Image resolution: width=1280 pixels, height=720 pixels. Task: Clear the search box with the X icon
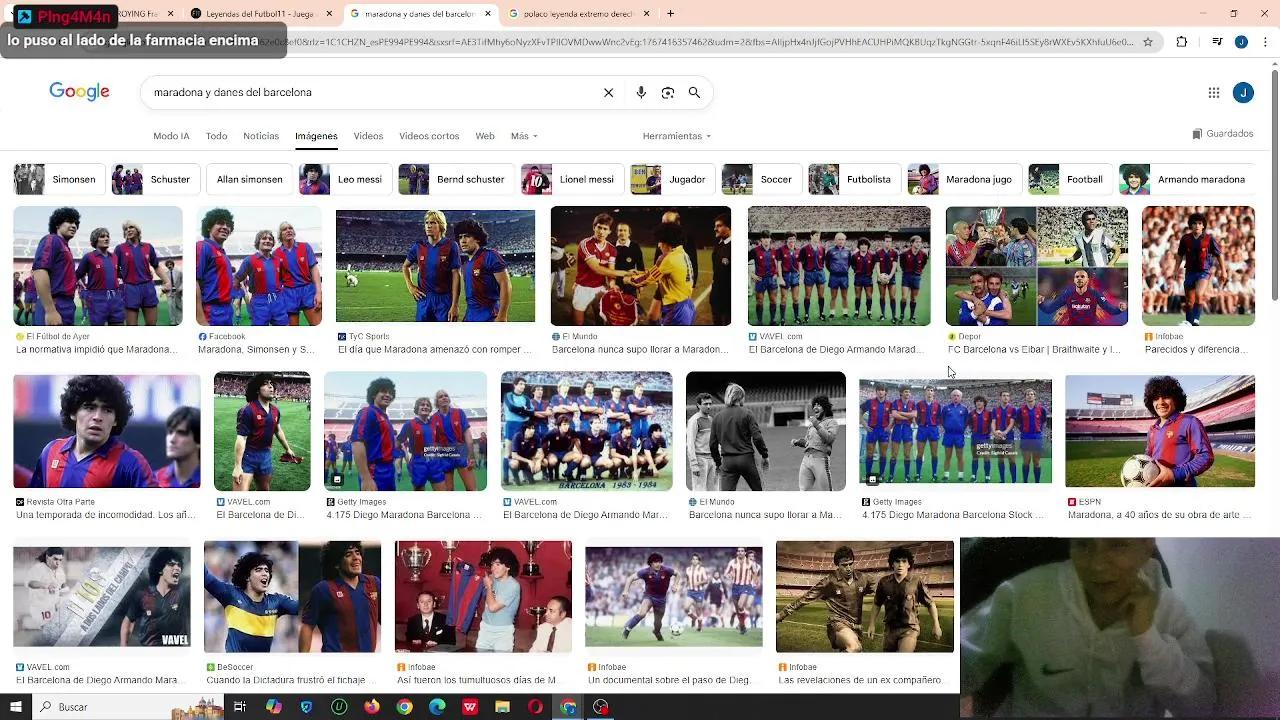(x=608, y=93)
